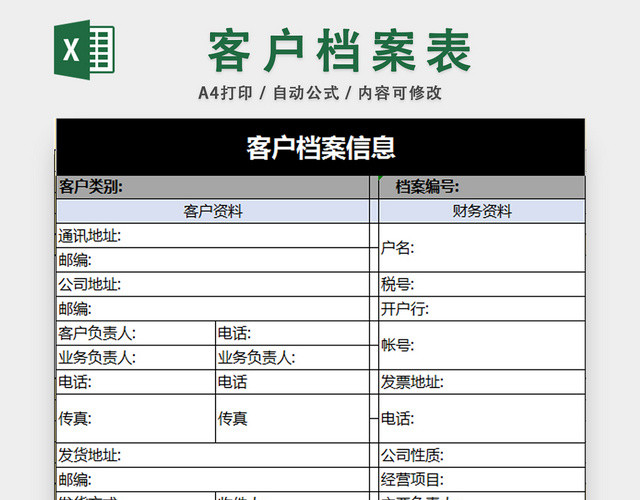This screenshot has height=500, width=640.
Task: Select the 通讯地址: cell
Action: [x=213, y=236]
